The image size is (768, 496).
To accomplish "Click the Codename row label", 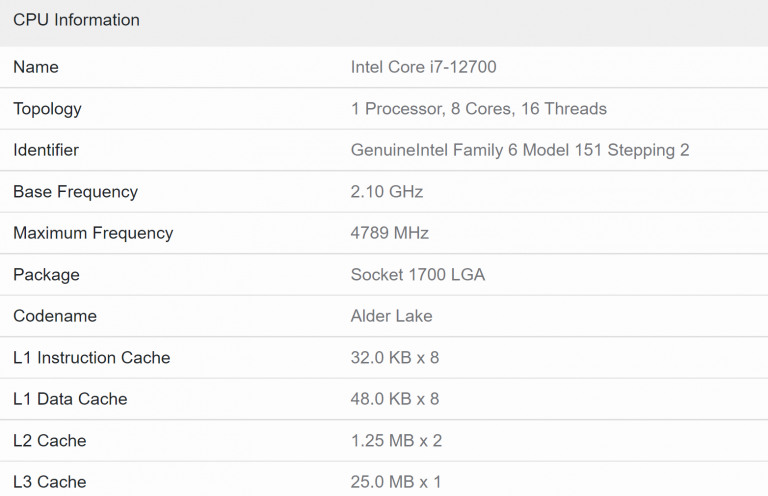I will pyautogui.click(x=55, y=316).
